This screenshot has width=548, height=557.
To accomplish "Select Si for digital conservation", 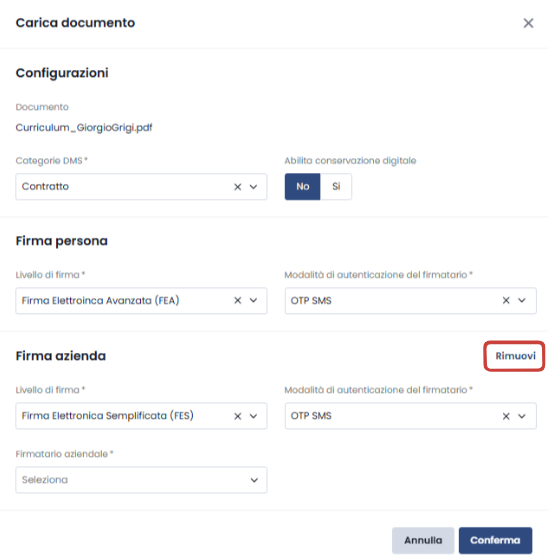I will tap(336, 186).
